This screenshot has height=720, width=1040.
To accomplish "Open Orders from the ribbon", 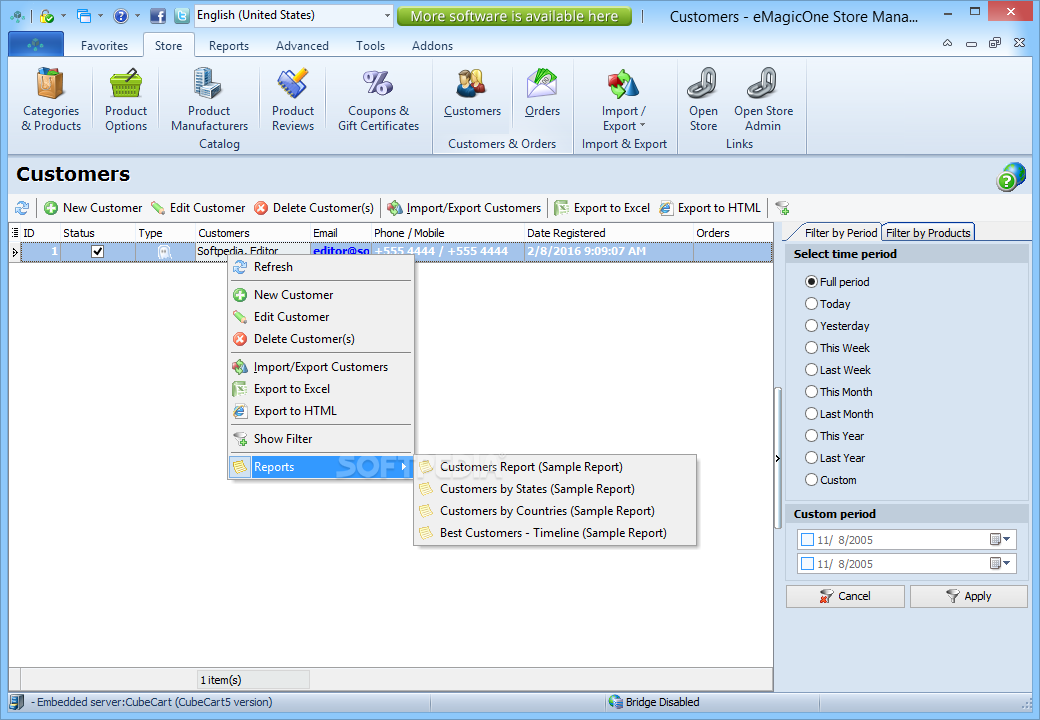I will click(x=543, y=94).
